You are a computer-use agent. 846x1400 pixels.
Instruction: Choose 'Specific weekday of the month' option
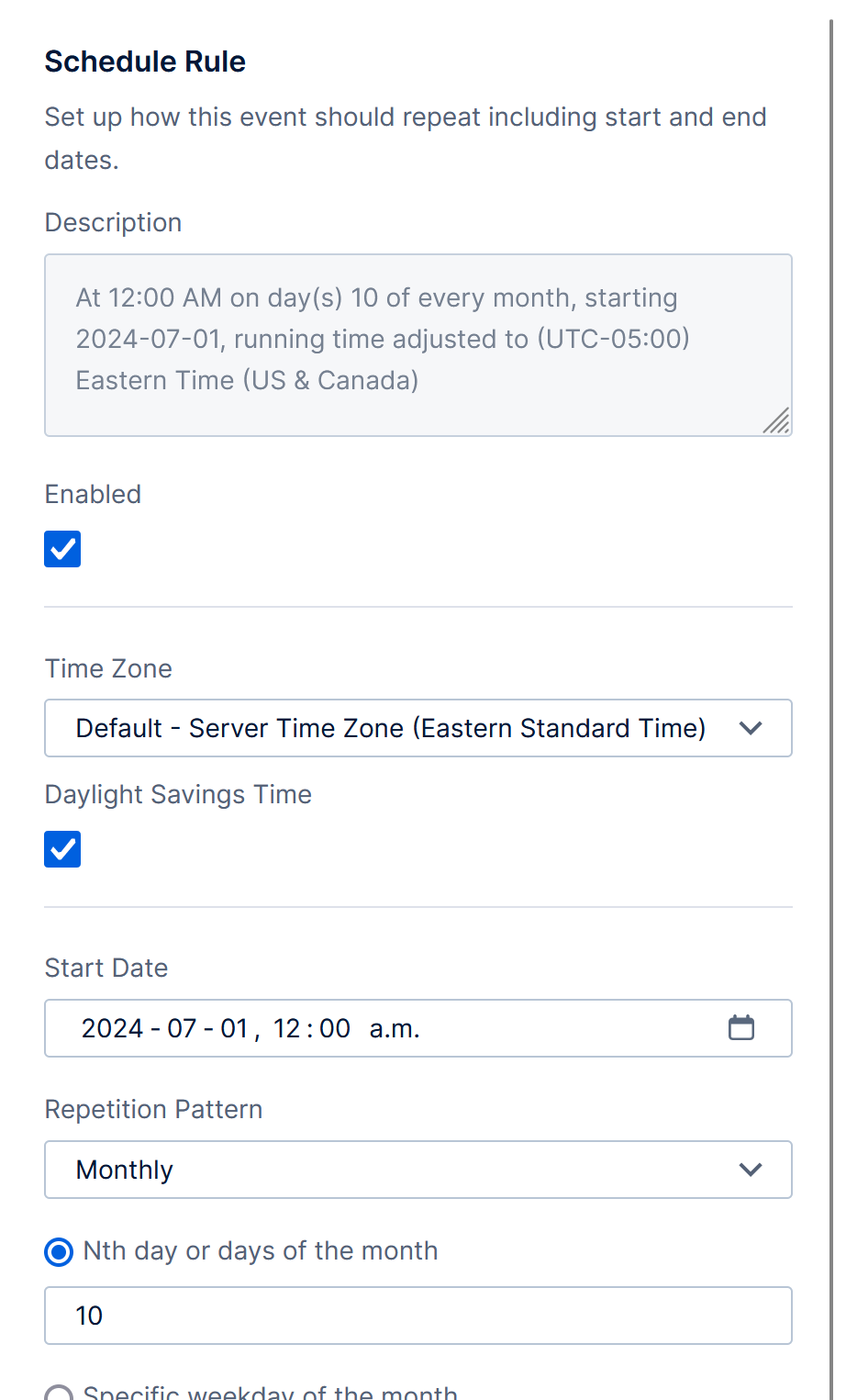[x=59, y=1392]
